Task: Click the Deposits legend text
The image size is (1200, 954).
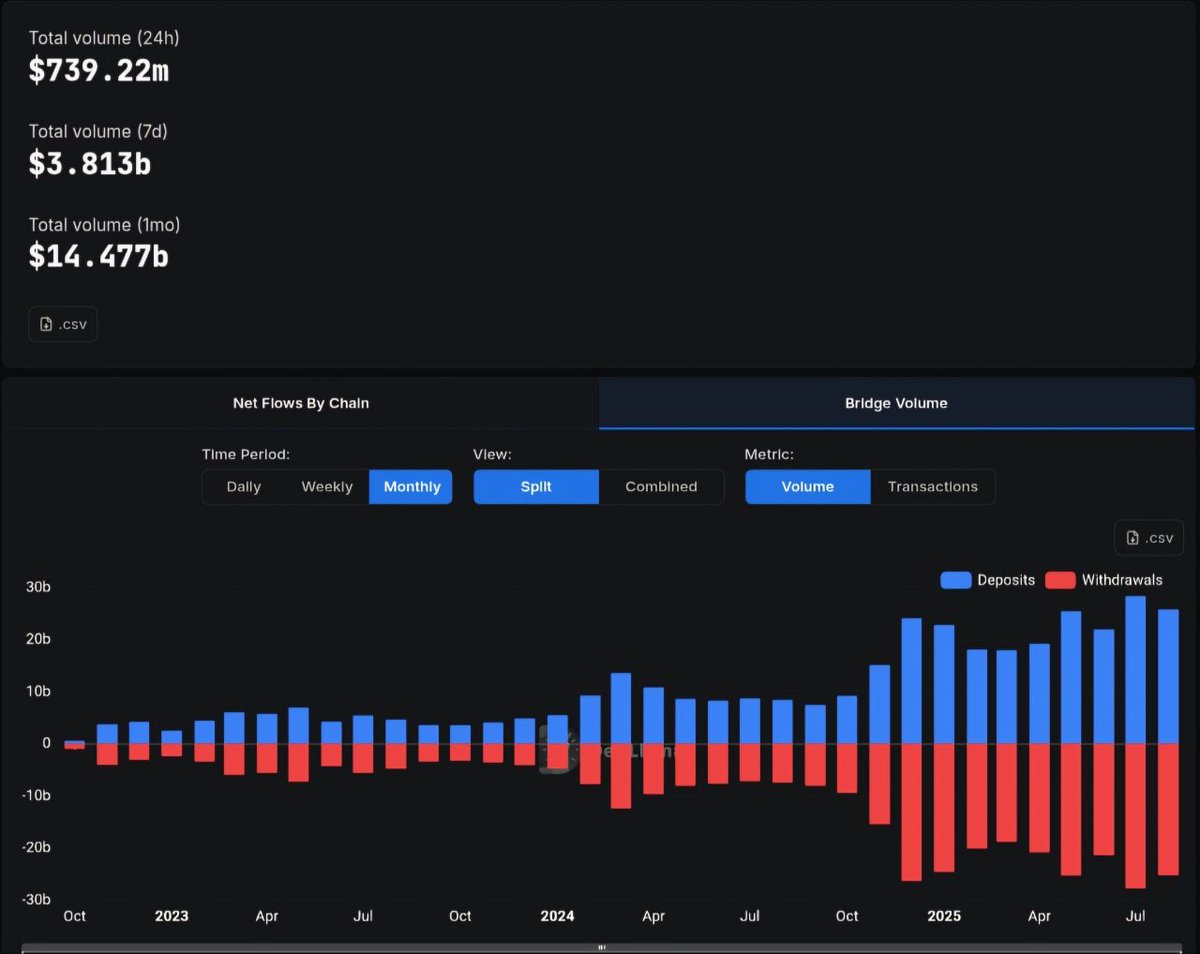Action: [x=1006, y=580]
